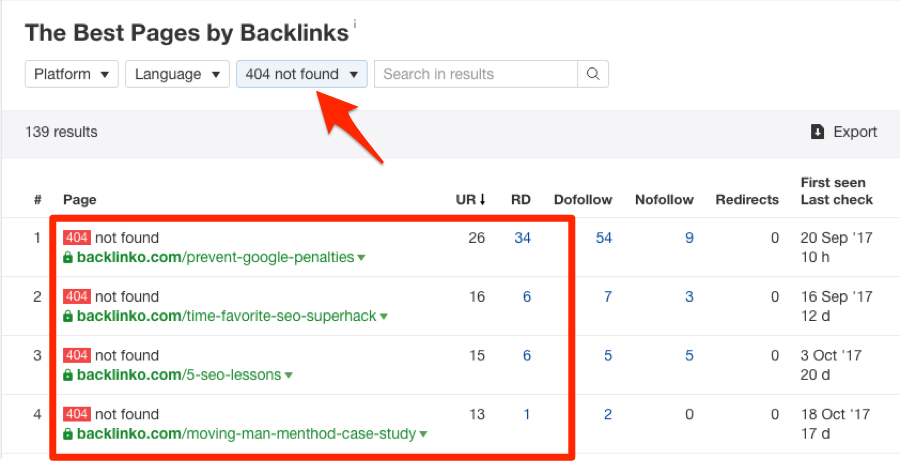Sort by the RD column header

[x=520, y=200]
